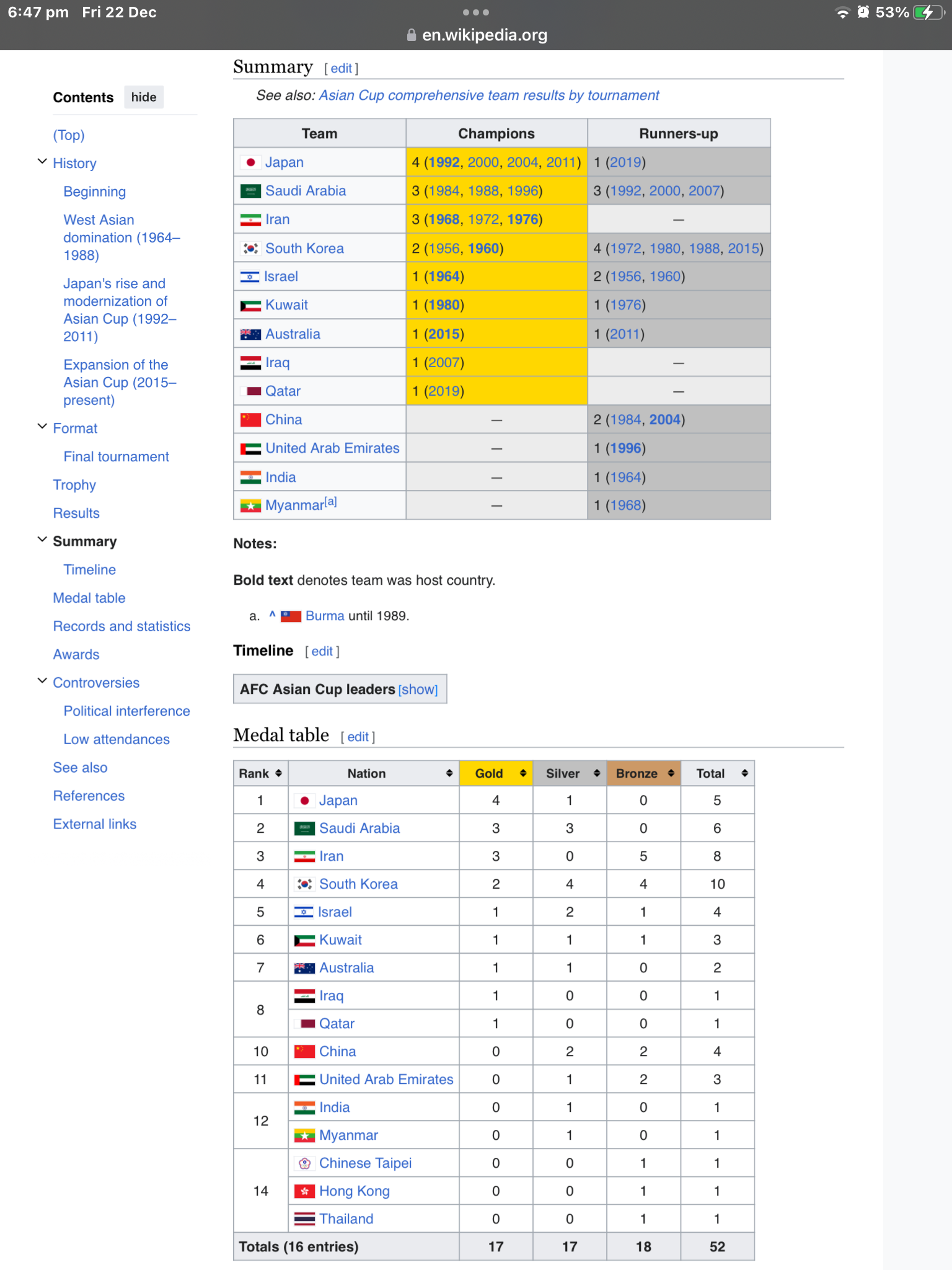Collapse the Controversies section chevron
This screenshot has width=952, height=1270.
pos(42,681)
